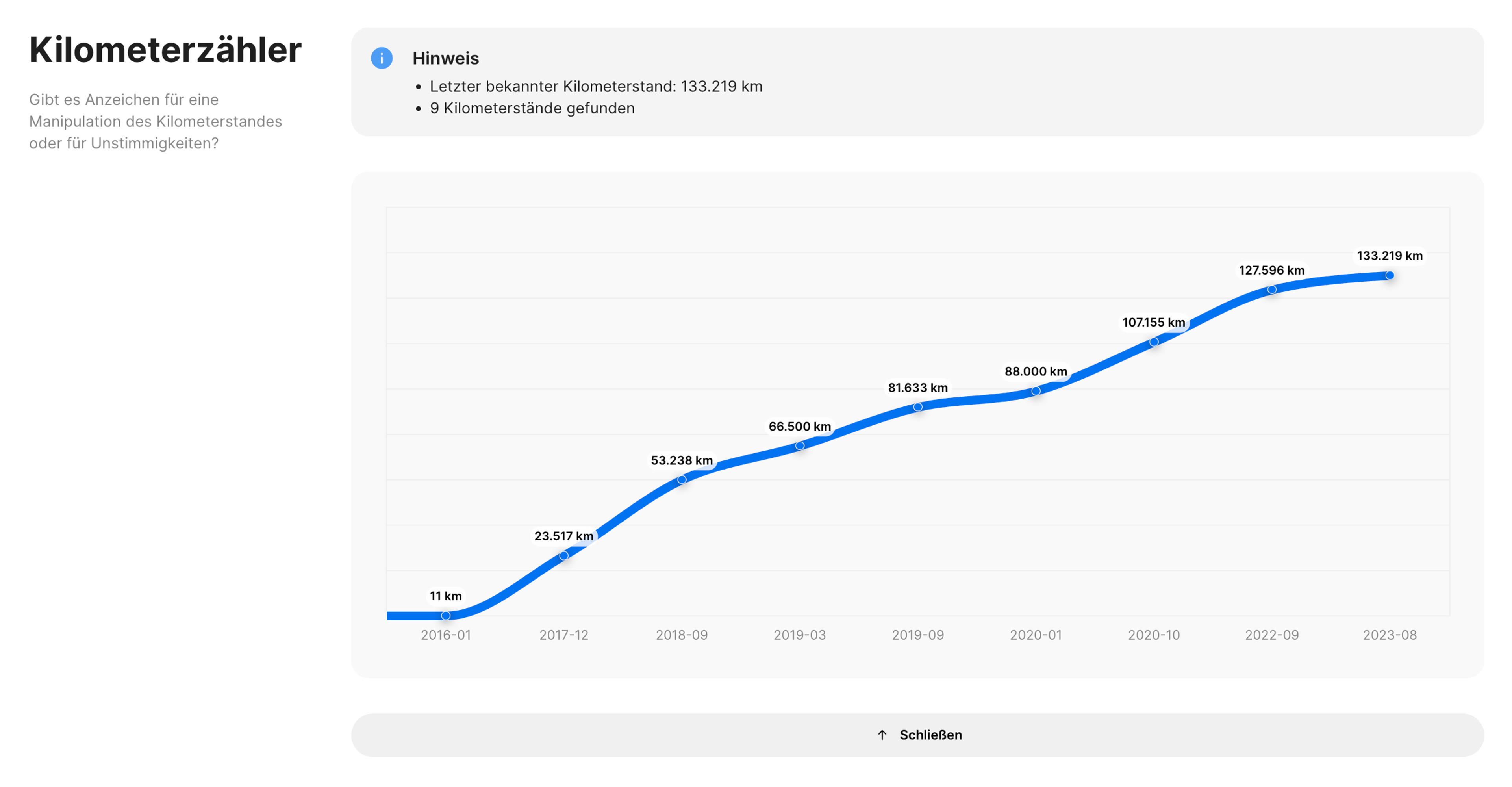
Task: Click the 2016-01 axis label
Action: pos(445,635)
